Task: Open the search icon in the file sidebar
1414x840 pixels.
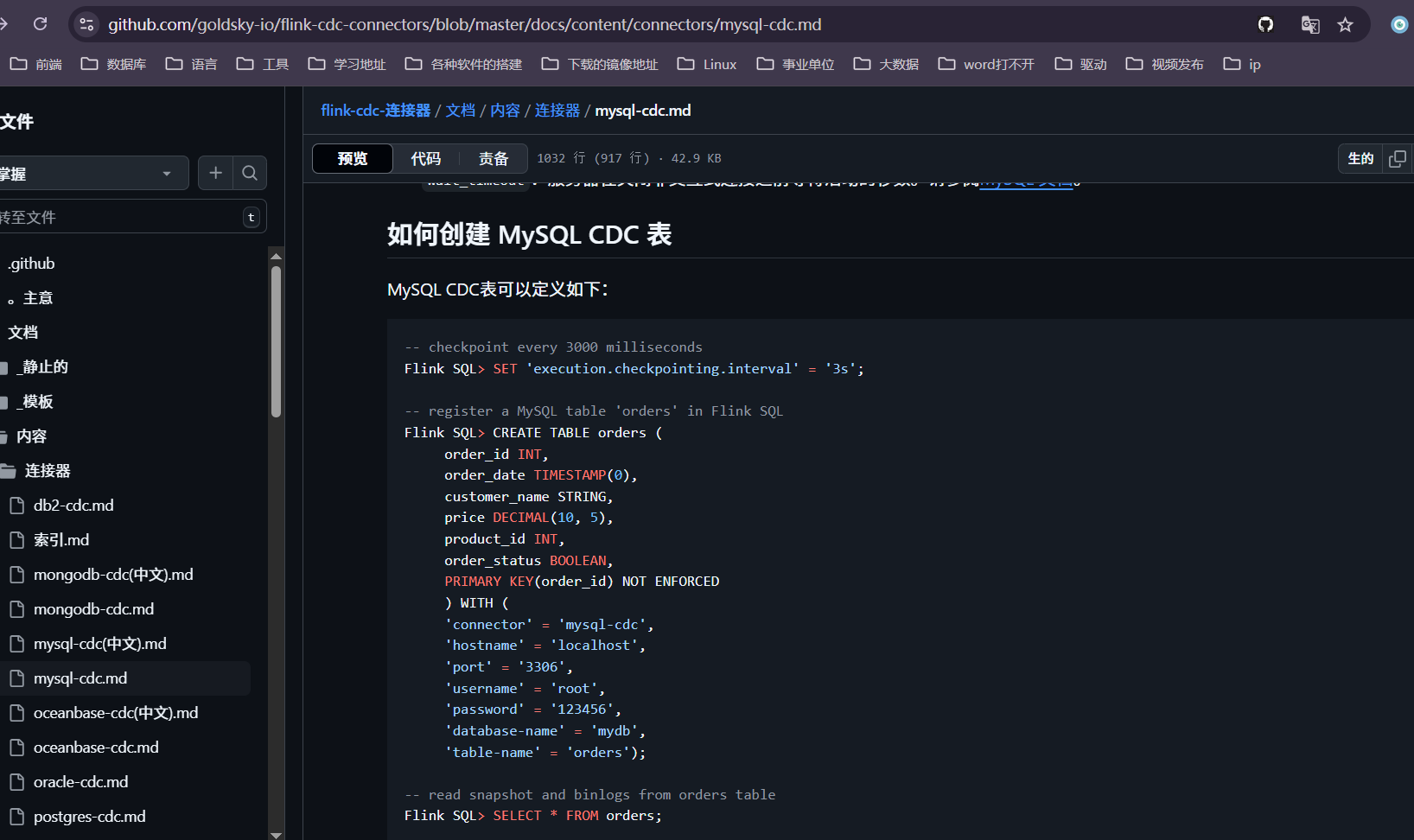Action: (x=249, y=173)
